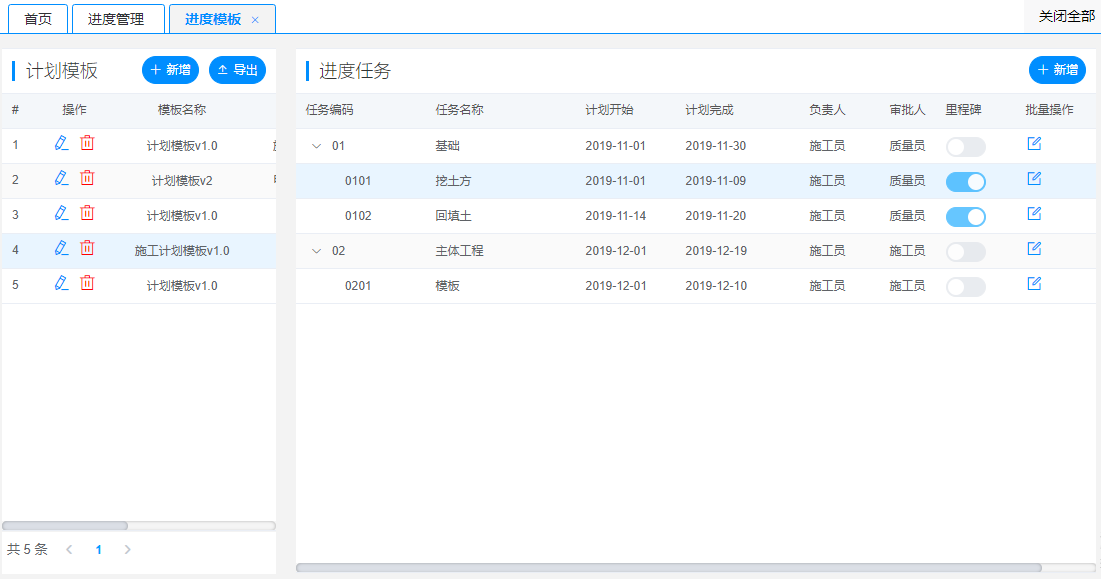Collapse task group 01 基础
Image resolution: width=1101 pixels, height=579 pixels.
click(317, 146)
